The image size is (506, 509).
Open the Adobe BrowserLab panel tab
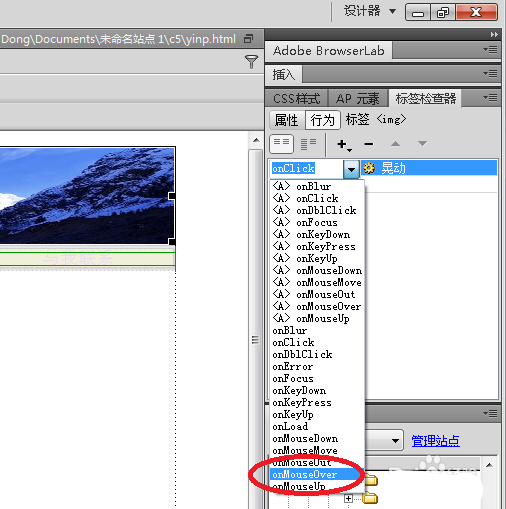328,51
